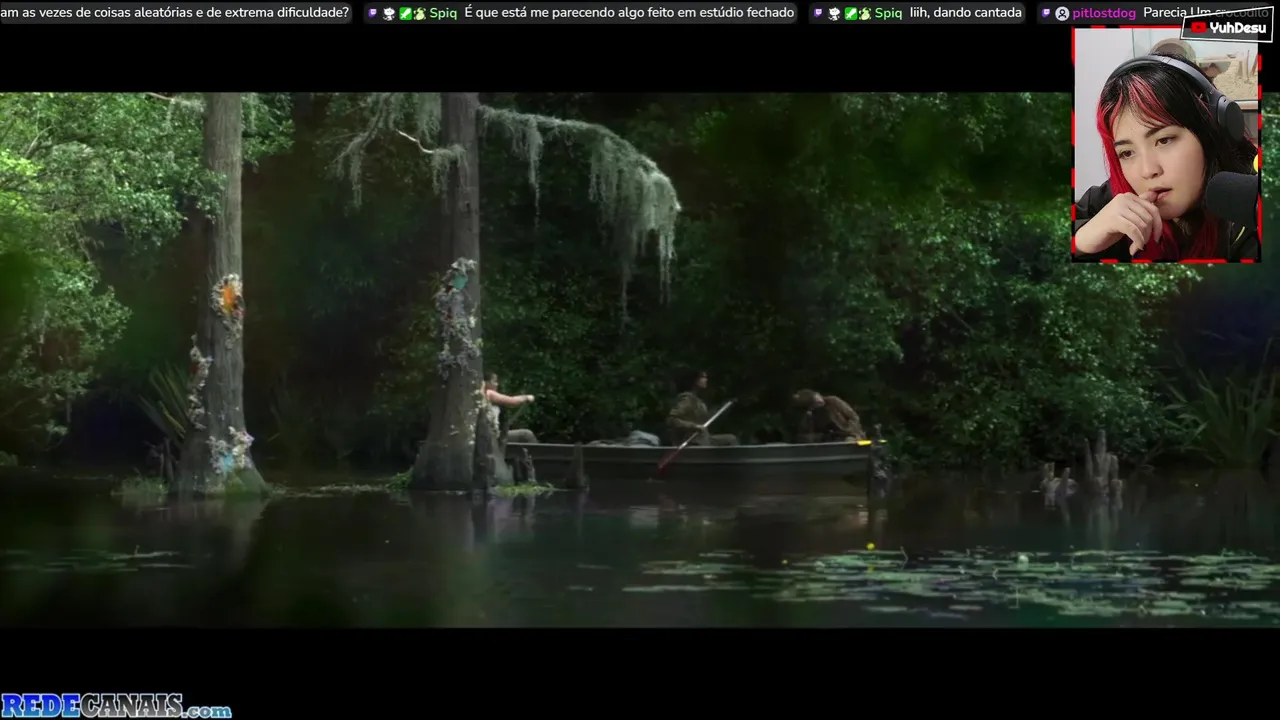This screenshot has height=720, width=1280.
Task: Click the message 'Iiih, dando cantada'
Action: 965,13
